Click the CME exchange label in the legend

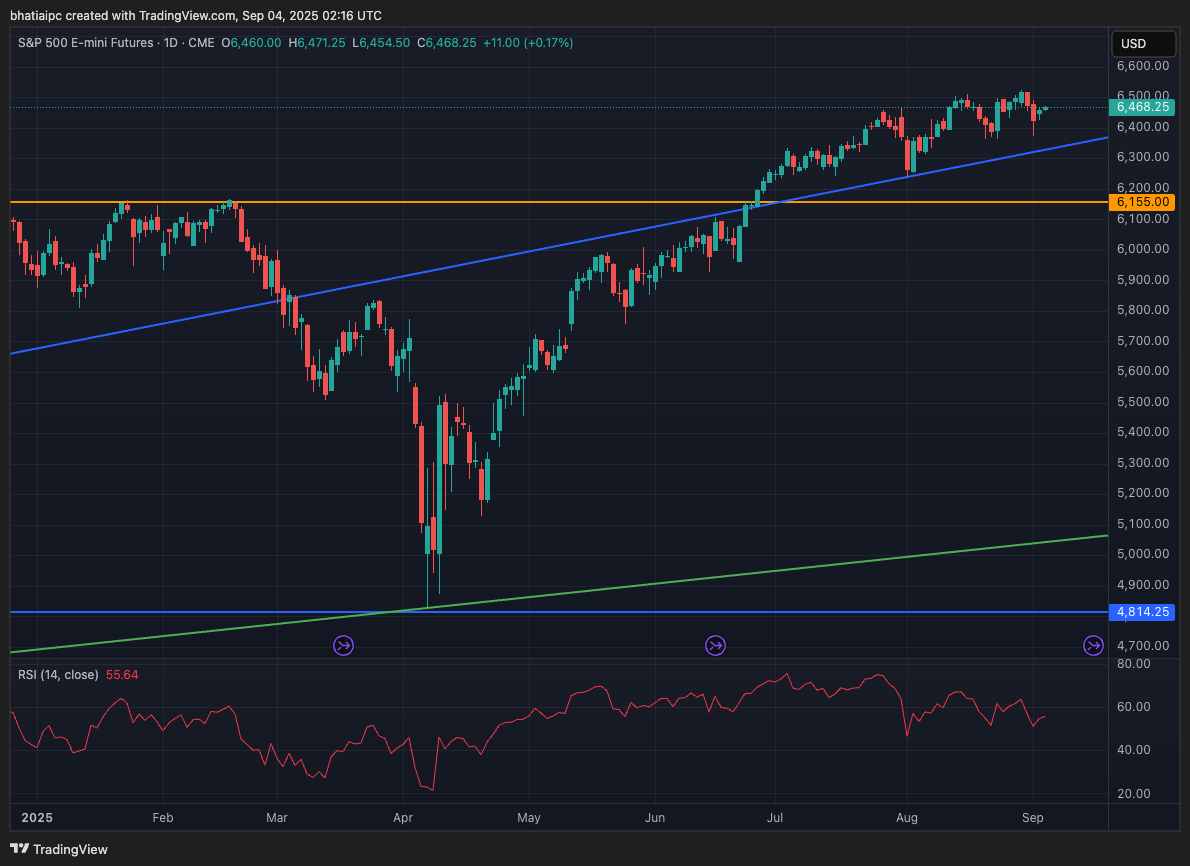pos(202,44)
